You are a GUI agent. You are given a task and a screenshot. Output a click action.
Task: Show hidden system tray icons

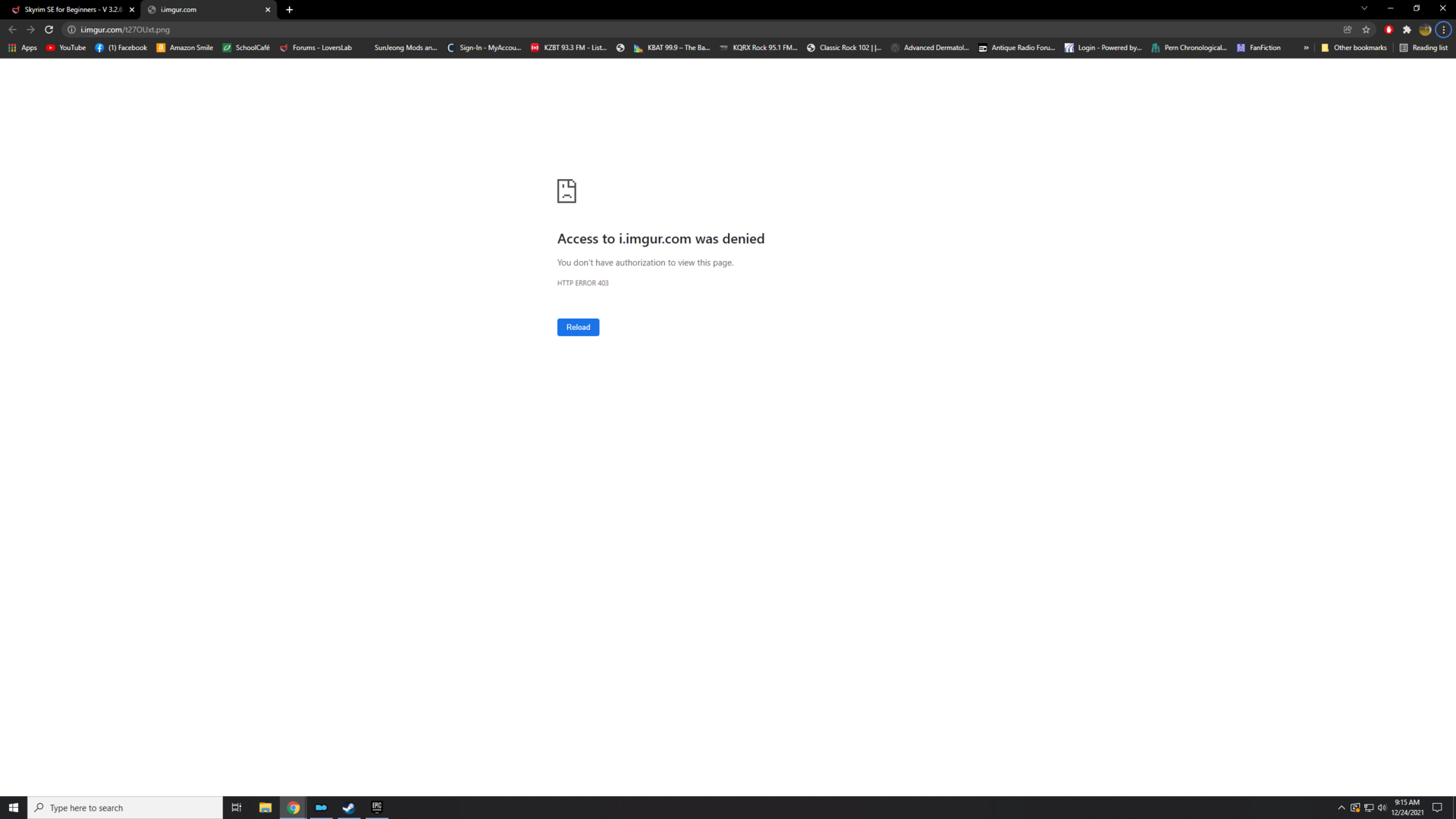pos(1341,808)
